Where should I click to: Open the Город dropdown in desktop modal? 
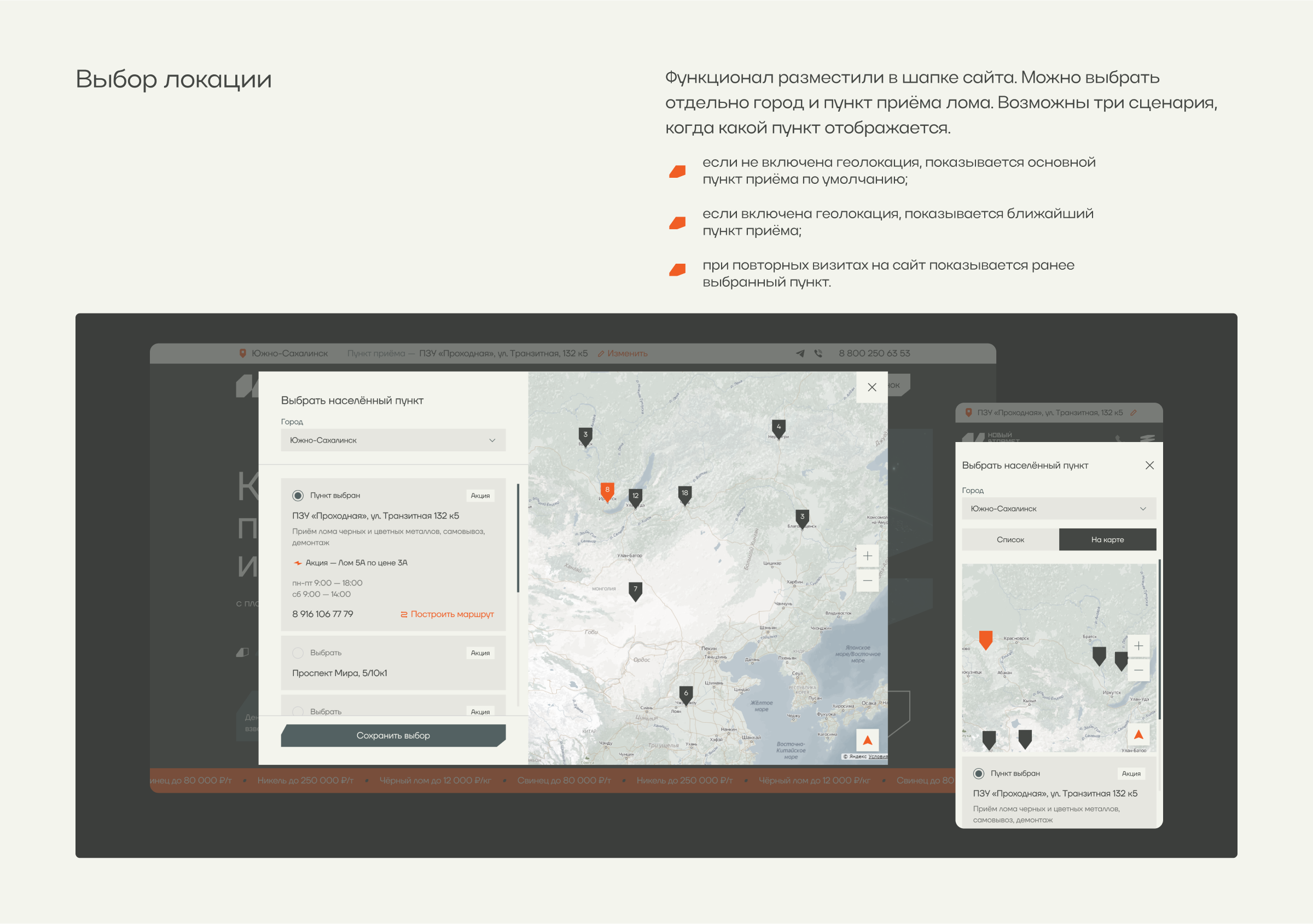[393, 440]
